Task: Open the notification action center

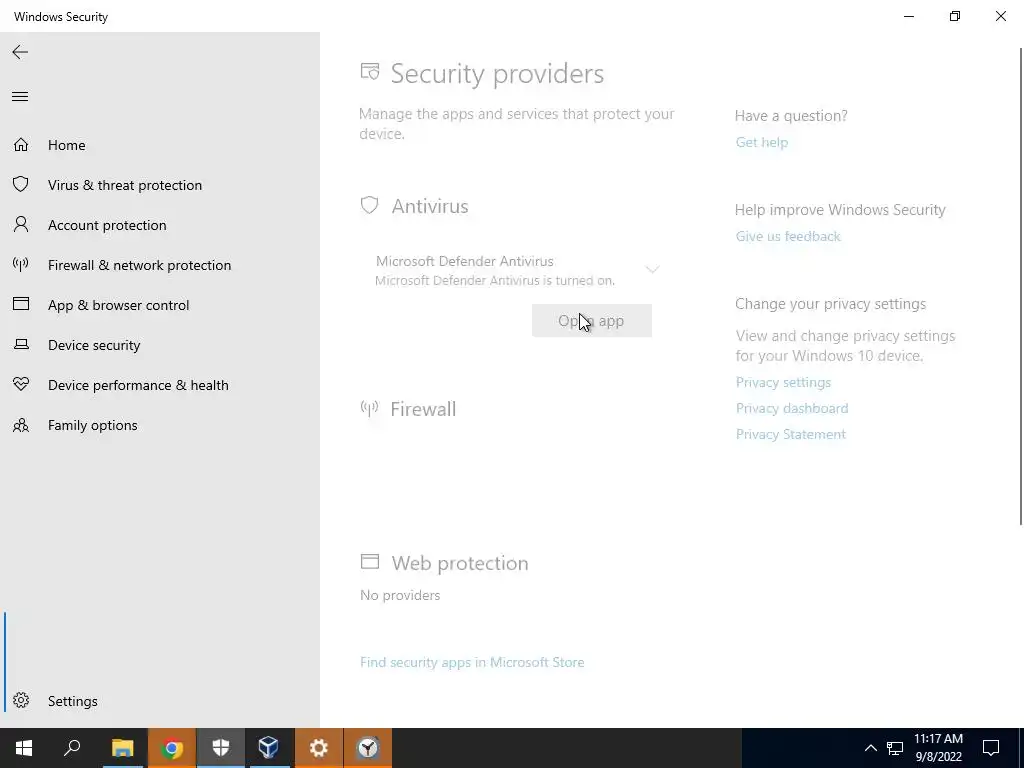Action: point(991,748)
